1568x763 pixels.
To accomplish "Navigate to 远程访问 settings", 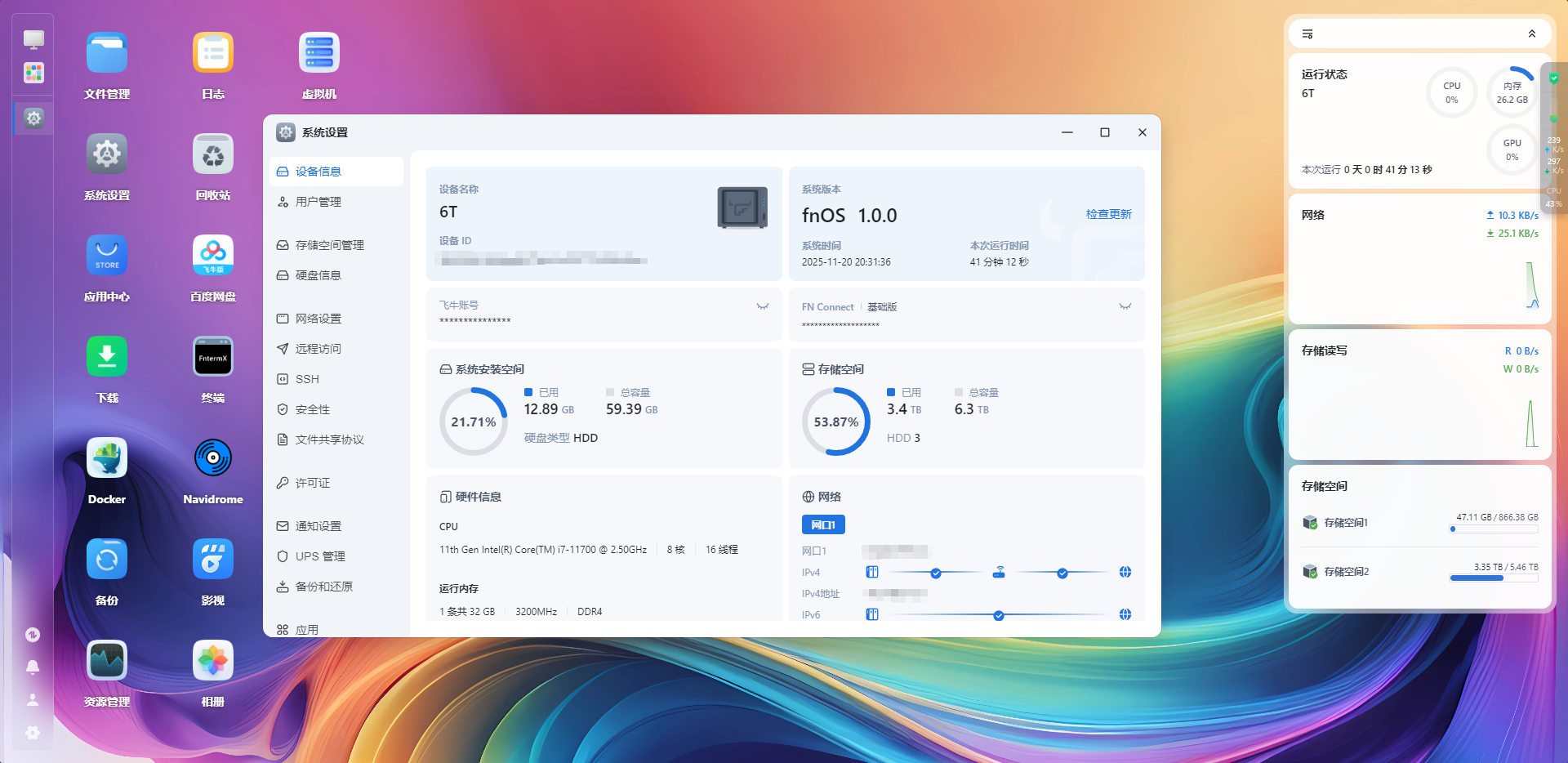I will pyautogui.click(x=336, y=349).
